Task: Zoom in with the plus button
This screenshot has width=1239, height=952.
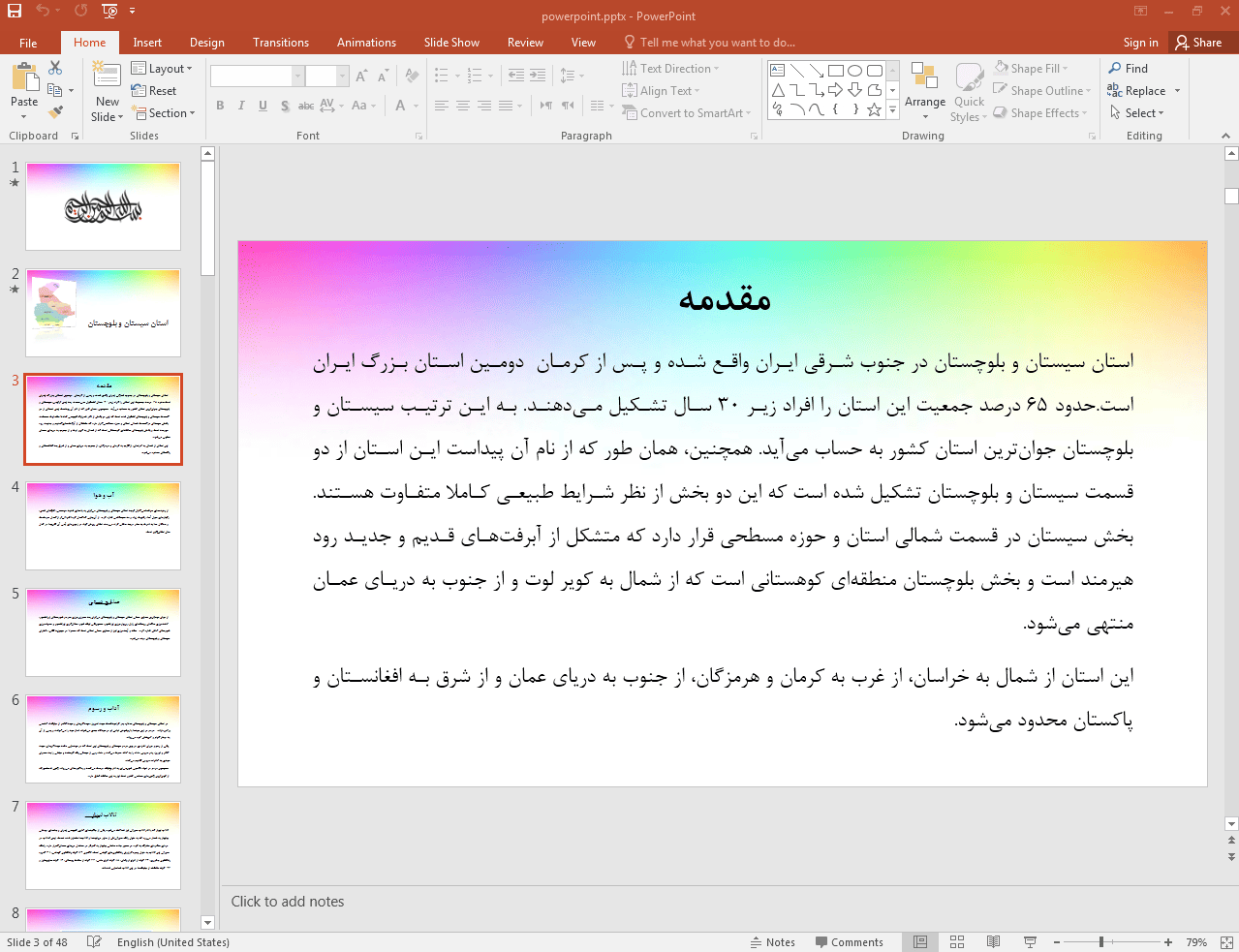Action: 1168,942
